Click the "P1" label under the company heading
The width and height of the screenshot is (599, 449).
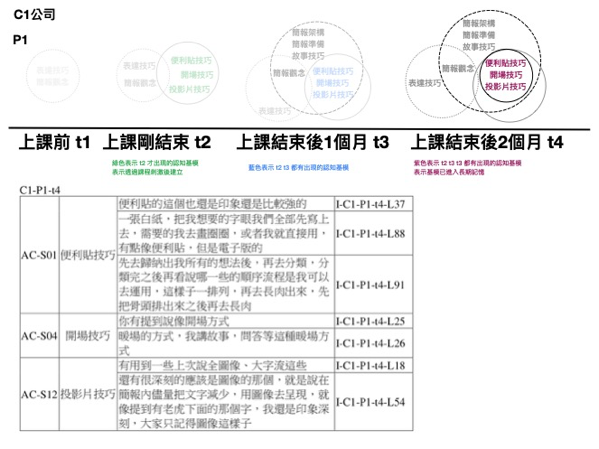click(20, 40)
